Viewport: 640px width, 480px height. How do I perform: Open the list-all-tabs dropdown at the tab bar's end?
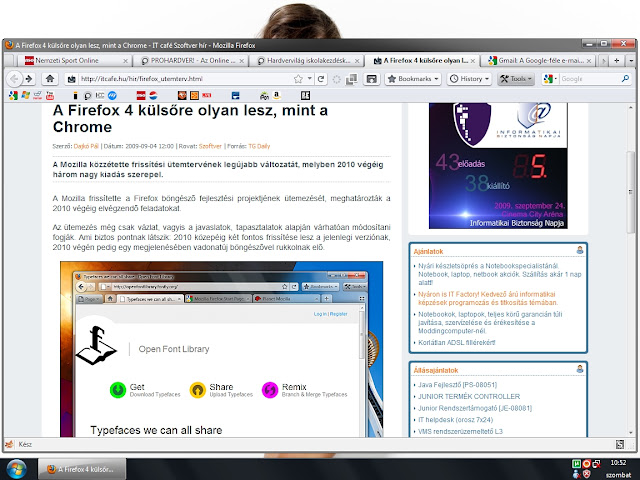point(631,61)
